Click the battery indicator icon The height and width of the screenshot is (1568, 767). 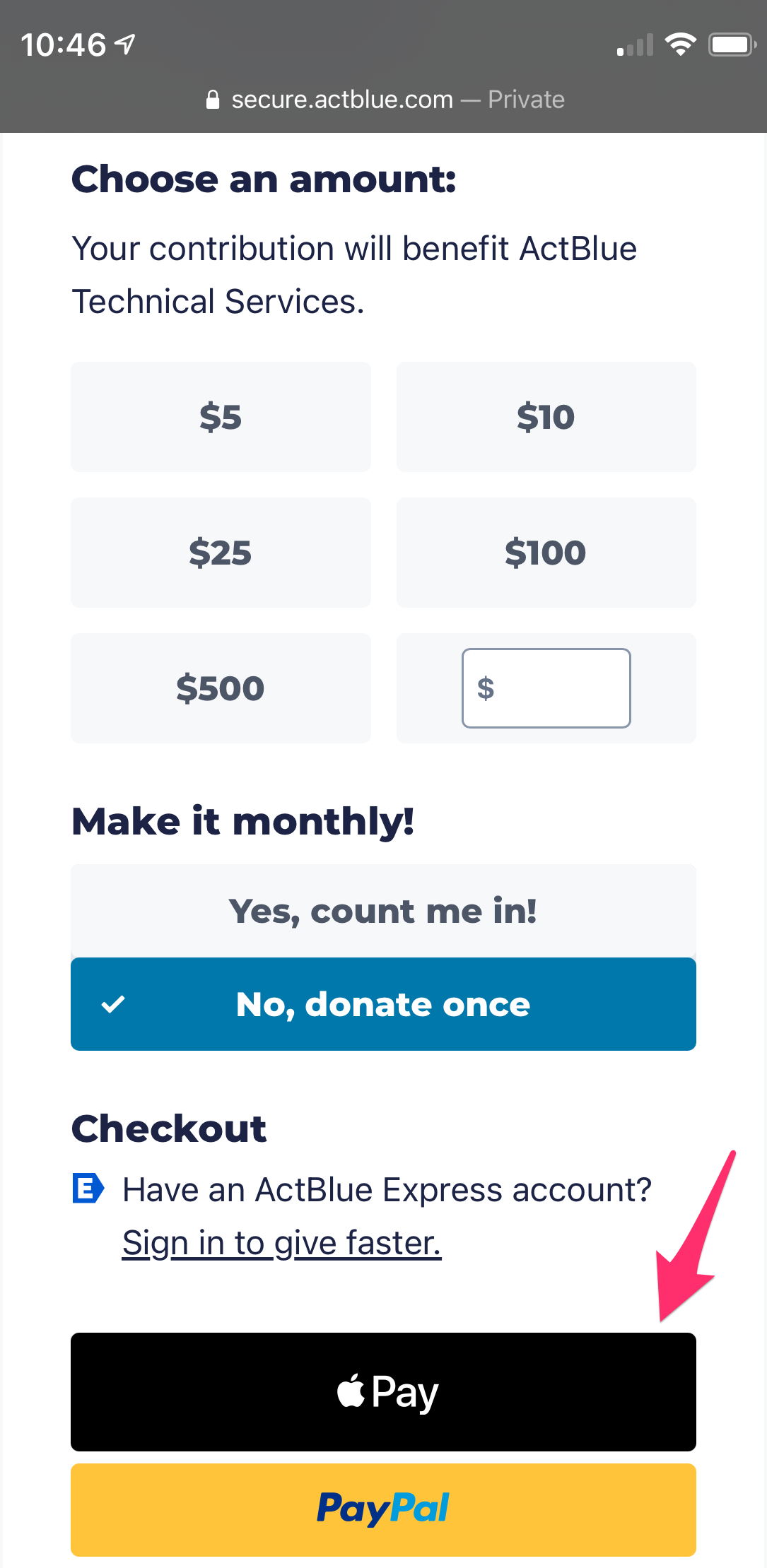point(732,45)
